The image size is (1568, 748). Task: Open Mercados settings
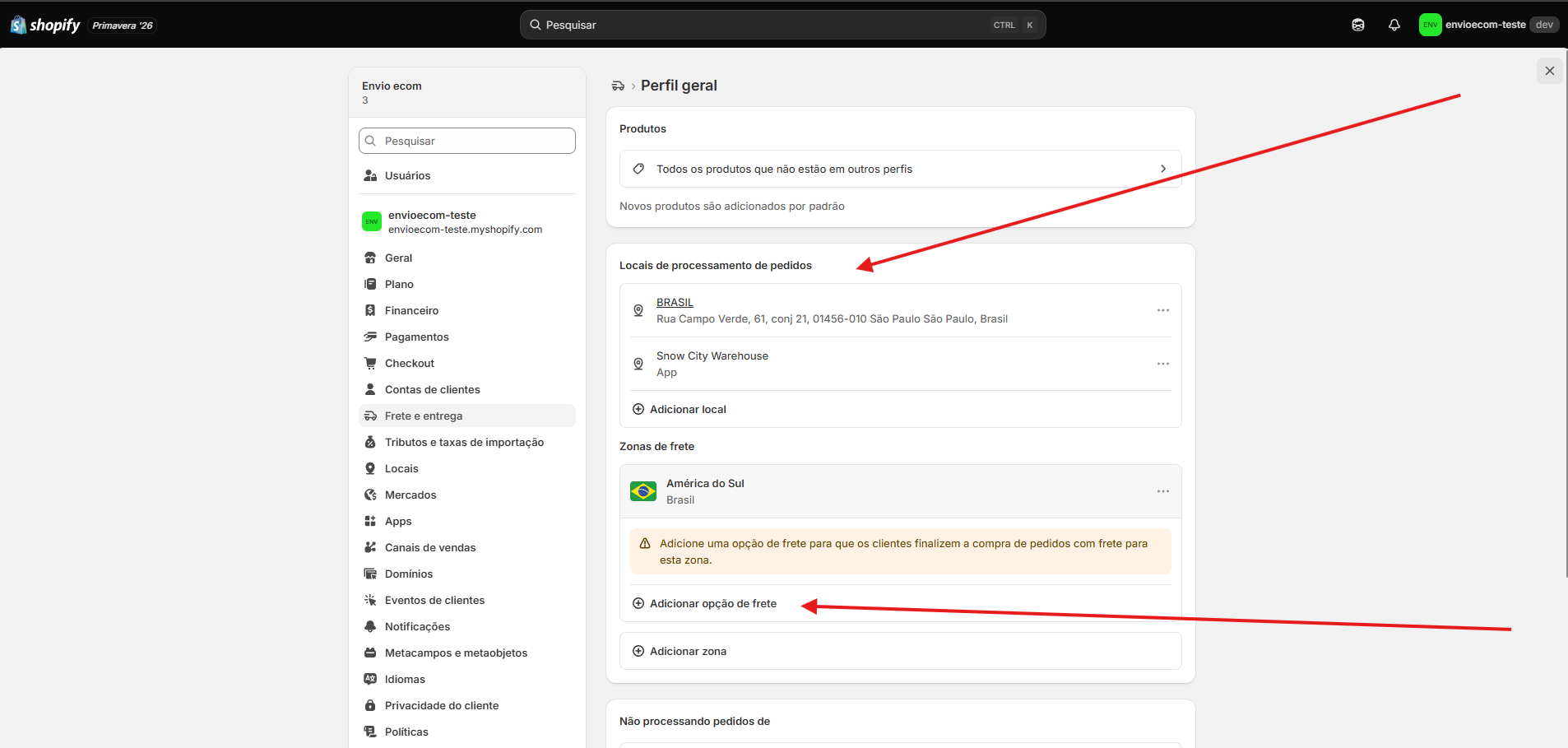pos(467,495)
